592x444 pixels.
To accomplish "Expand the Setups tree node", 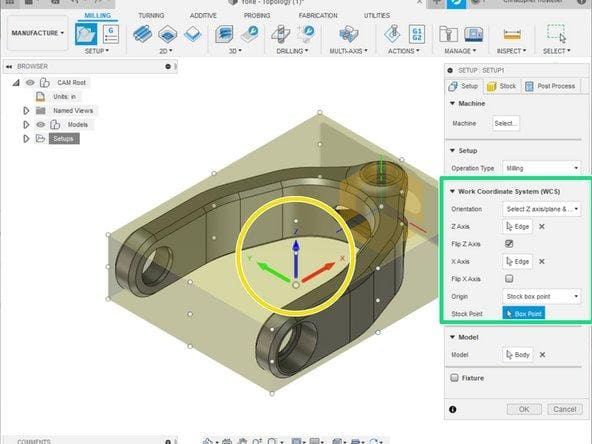I will (26, 139).
